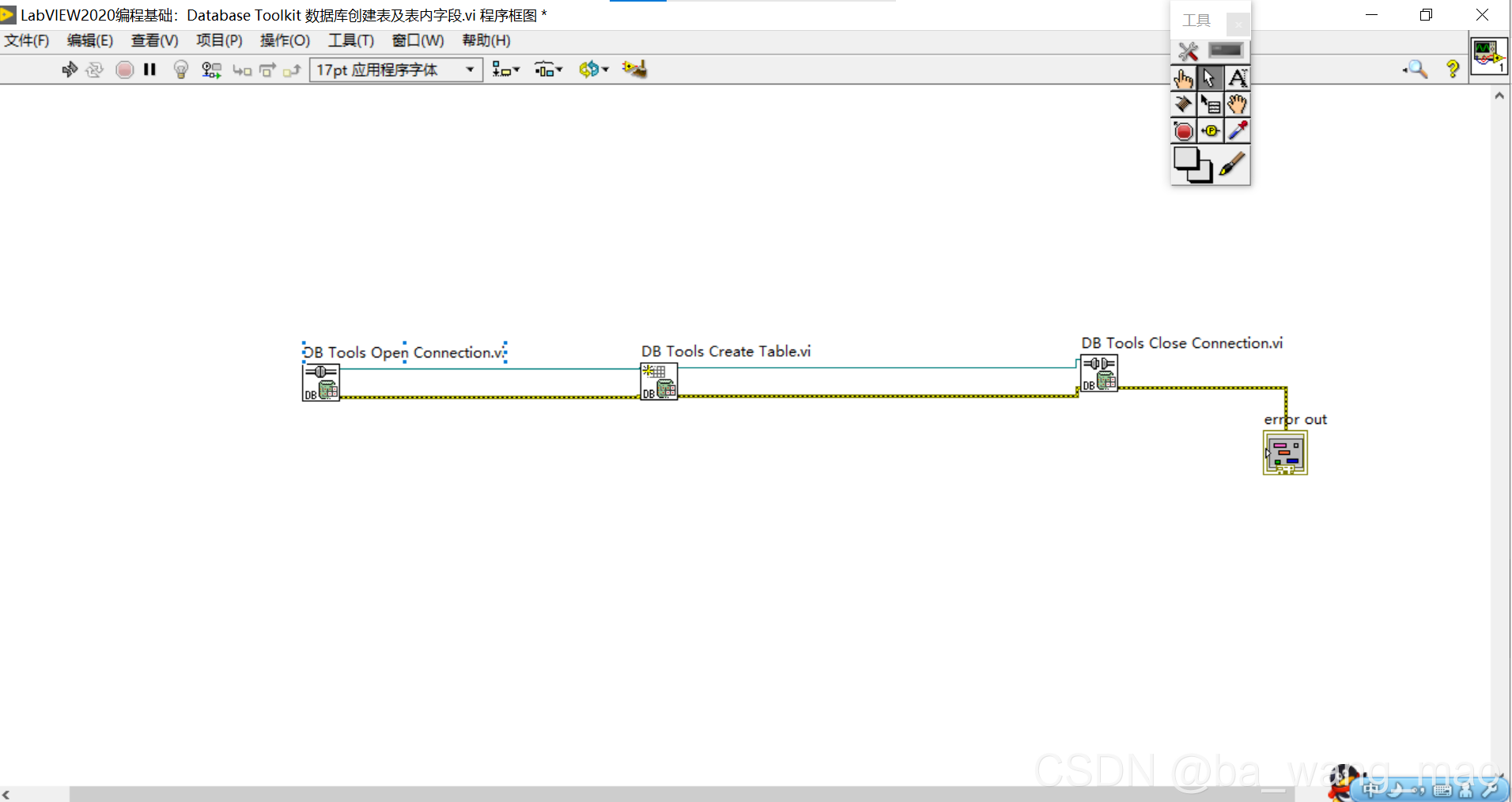Toggle Retain Wire Values
This screenshot has width=1512, height=802.
point(211,70)
